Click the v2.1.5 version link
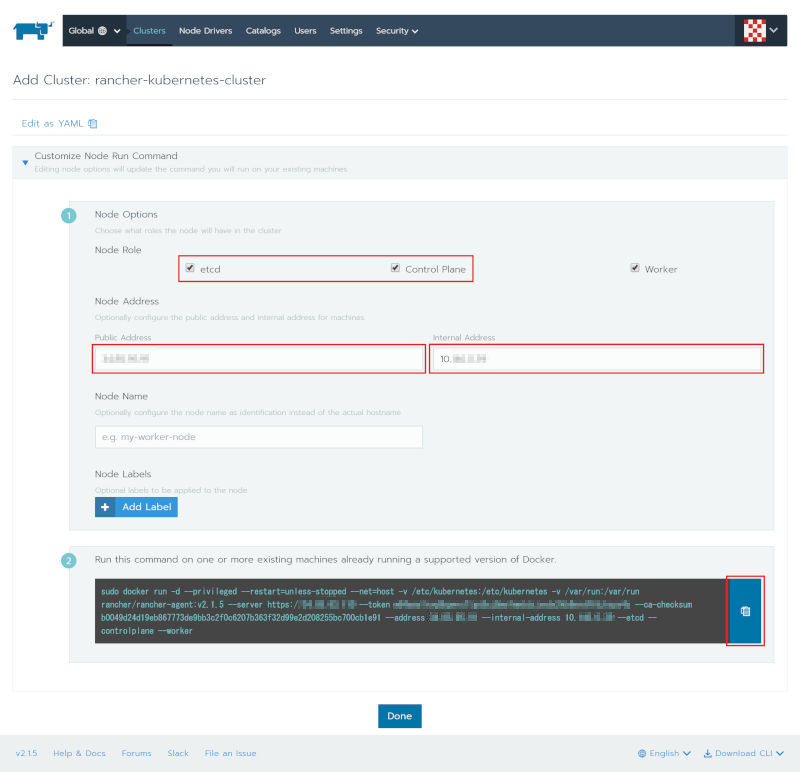800x772 pixels. pos(27,753)
